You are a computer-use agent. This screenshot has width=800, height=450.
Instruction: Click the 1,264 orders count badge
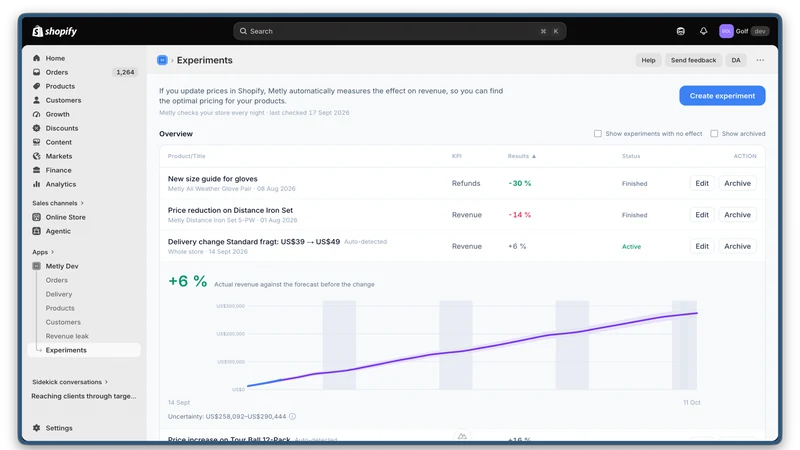(x=125, y=72)
